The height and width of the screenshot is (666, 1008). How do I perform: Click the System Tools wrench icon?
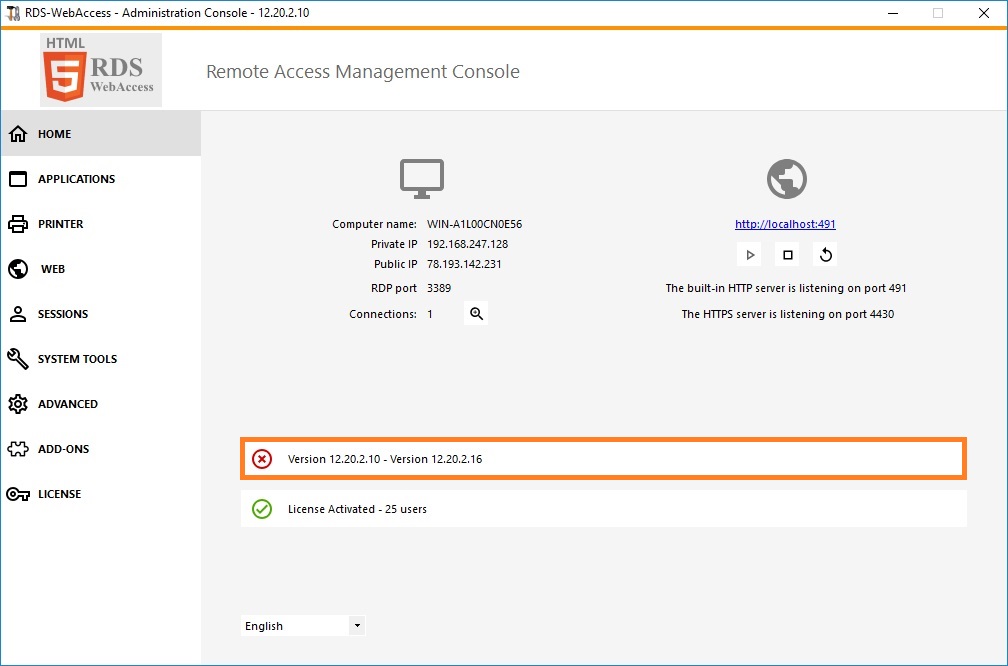click(18, 359)
